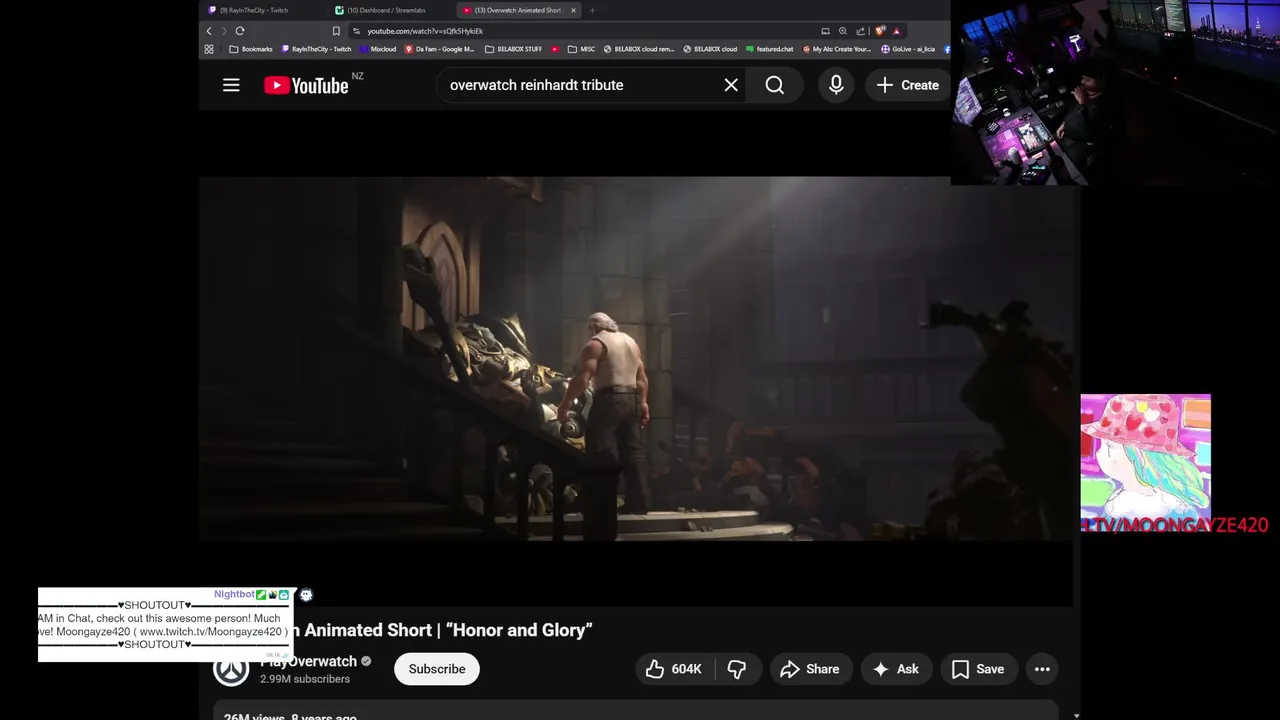Go forward in browser history
This screenshot has width=1280, height=720.
pos(224,31)
